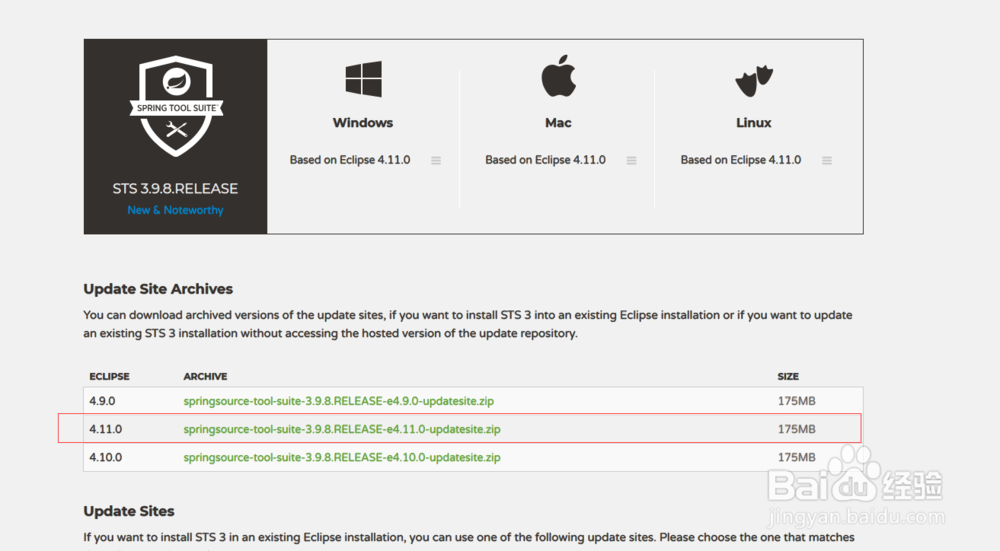
Task: Click the STS 3.9.8.RELEASE version title
Action: [x=175, y=188]
